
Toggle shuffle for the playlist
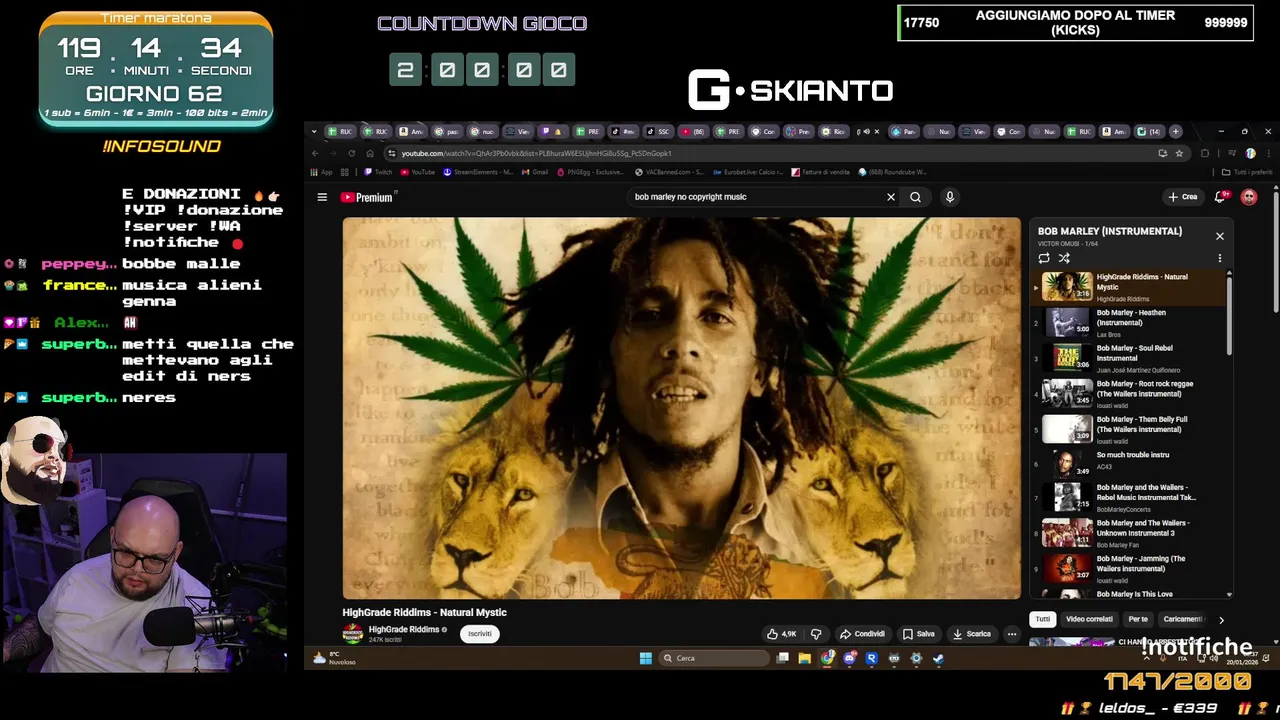point(1064,258)
